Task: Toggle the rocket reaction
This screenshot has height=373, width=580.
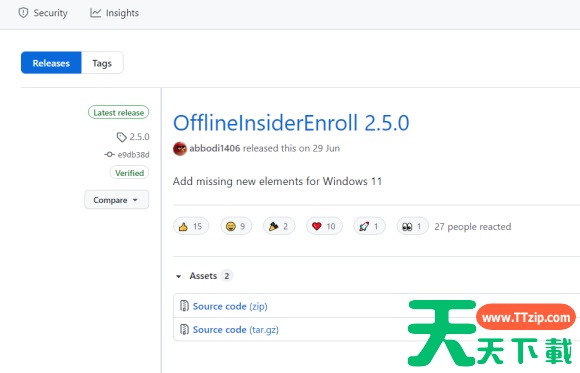Action: tap(369, 226)
